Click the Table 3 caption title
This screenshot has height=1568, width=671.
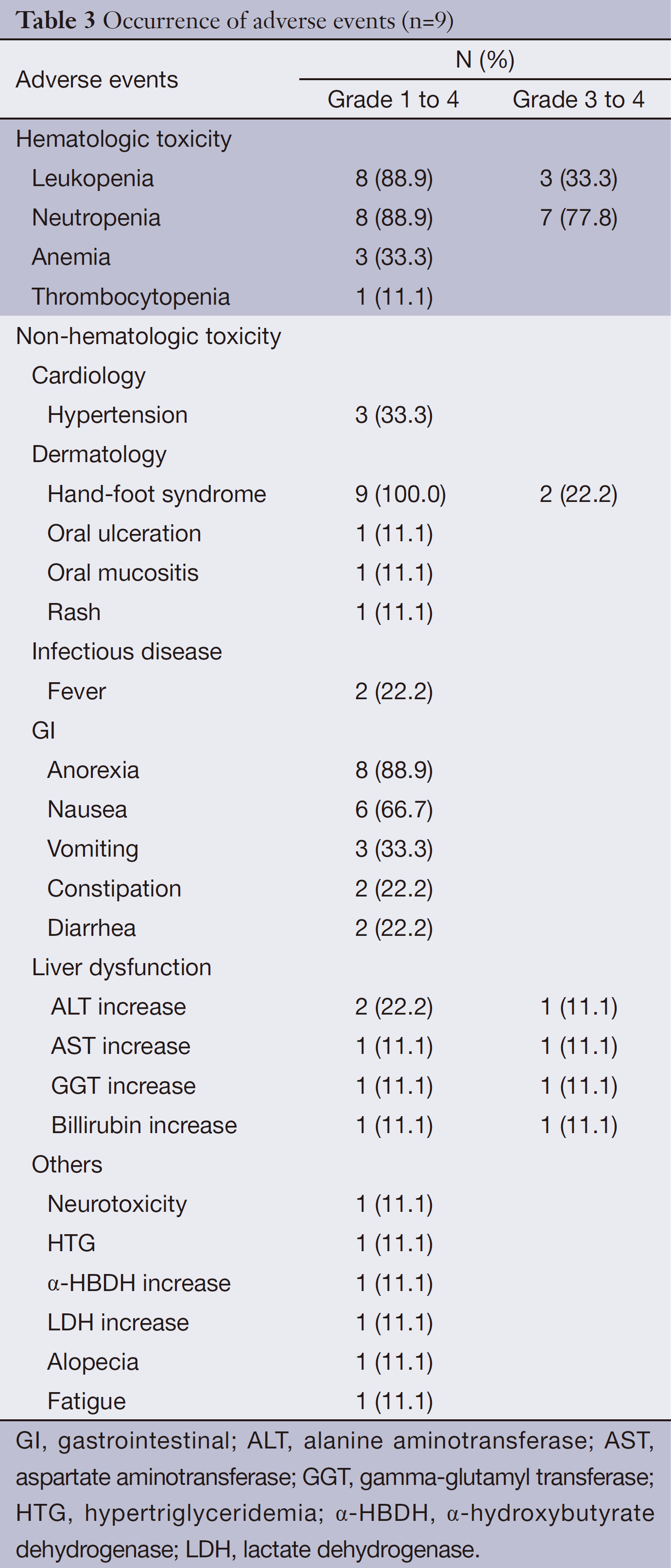click(x=234, y=21)
